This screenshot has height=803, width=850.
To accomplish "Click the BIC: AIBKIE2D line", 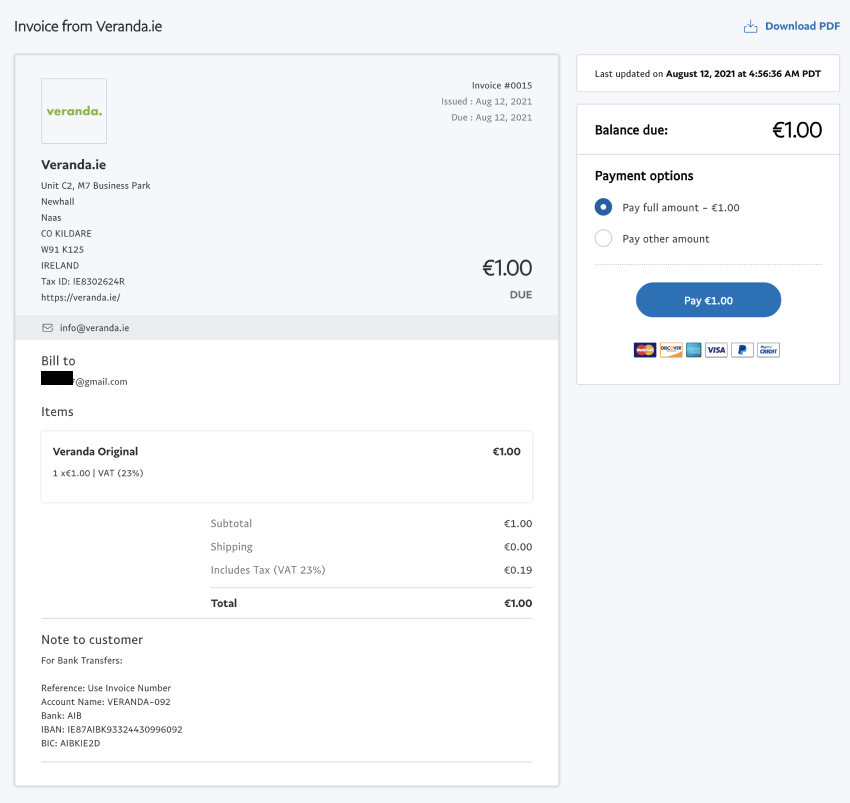I will click(x=70, y=743).
